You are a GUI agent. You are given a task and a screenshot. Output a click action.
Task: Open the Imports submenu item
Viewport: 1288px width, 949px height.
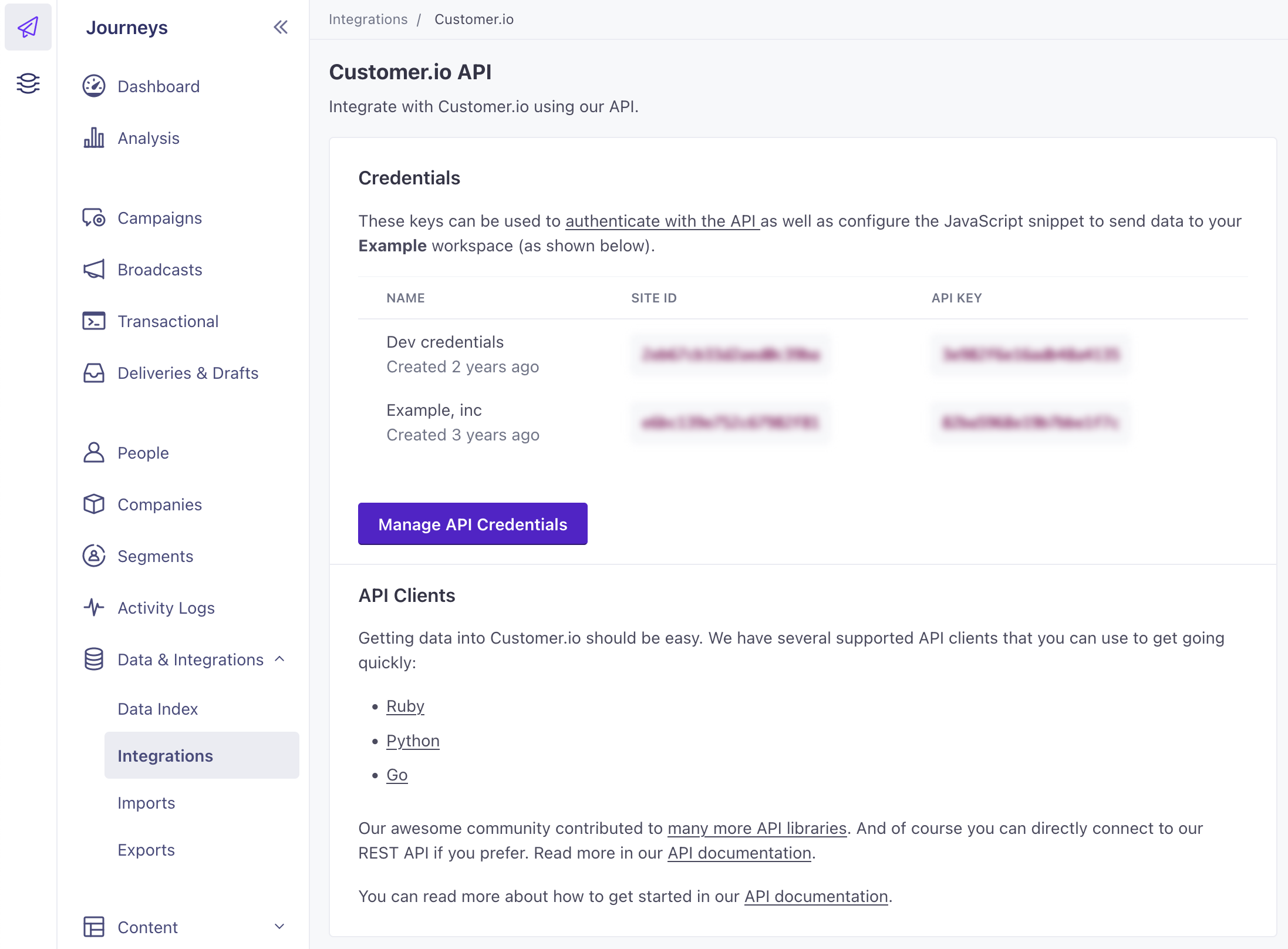[146, 803]
